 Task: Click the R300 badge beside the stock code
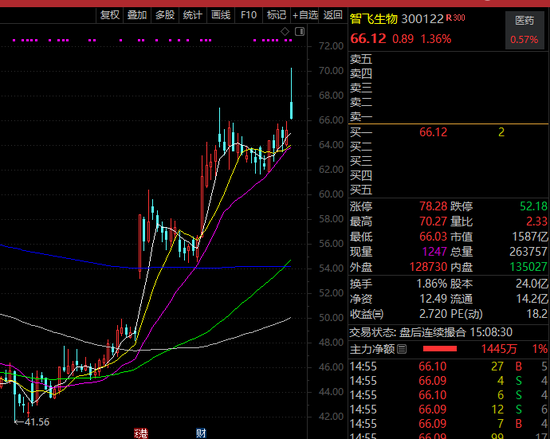click(x=455, y=18)
